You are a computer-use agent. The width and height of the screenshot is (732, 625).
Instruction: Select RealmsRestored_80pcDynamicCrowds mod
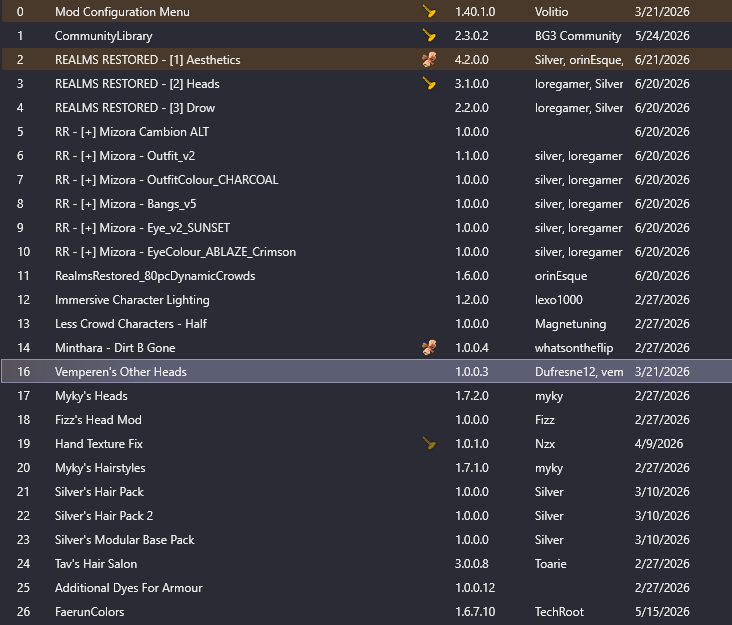point(155,276)
